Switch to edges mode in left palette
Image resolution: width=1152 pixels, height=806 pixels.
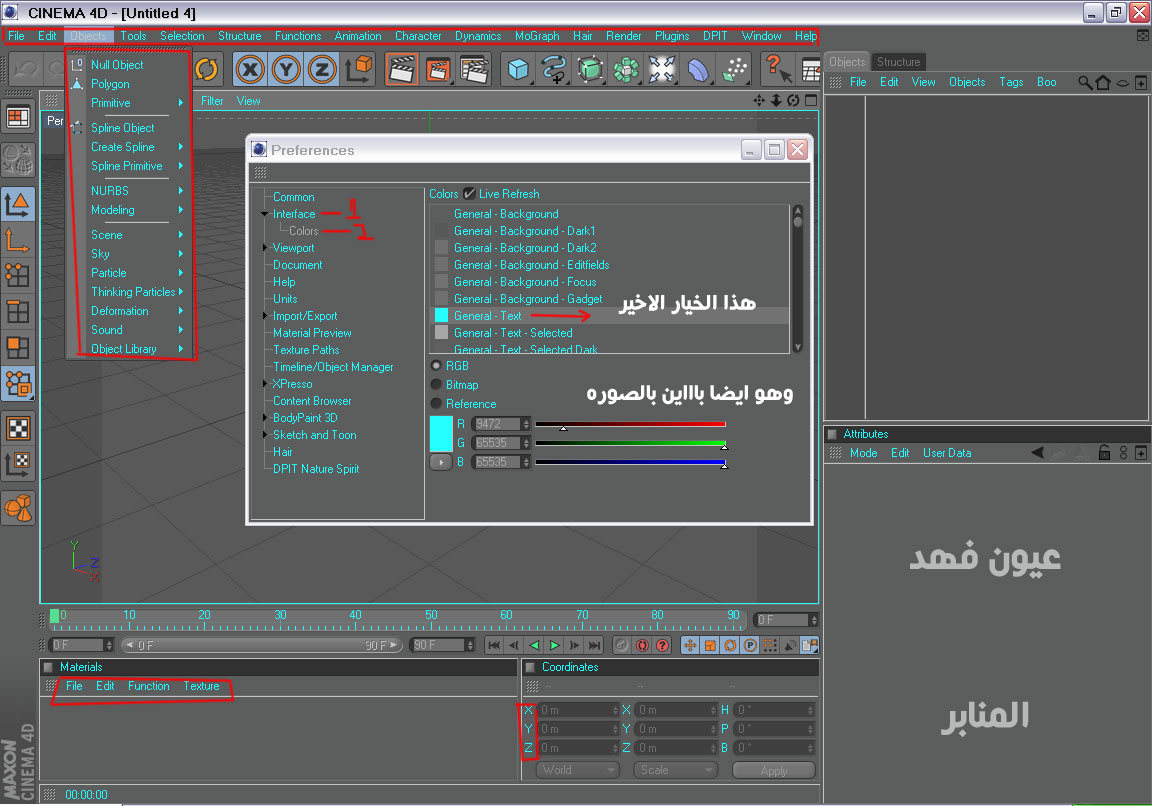(18, 312)
